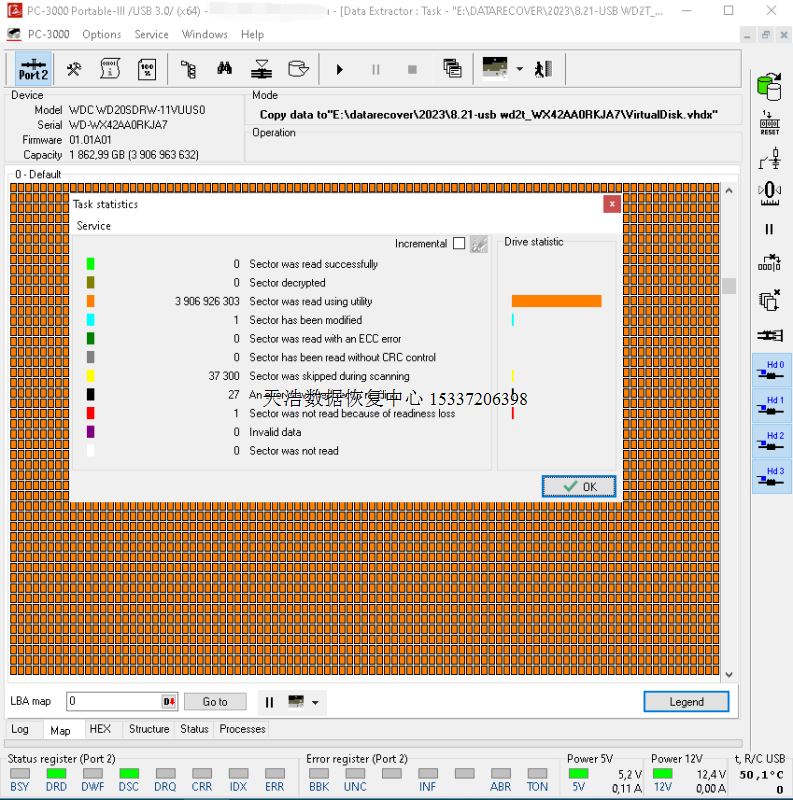Image resolution: width=793 pixels, height=800 pixels.
Task: Click OK in Task statistics dialog
Action: 579,486
